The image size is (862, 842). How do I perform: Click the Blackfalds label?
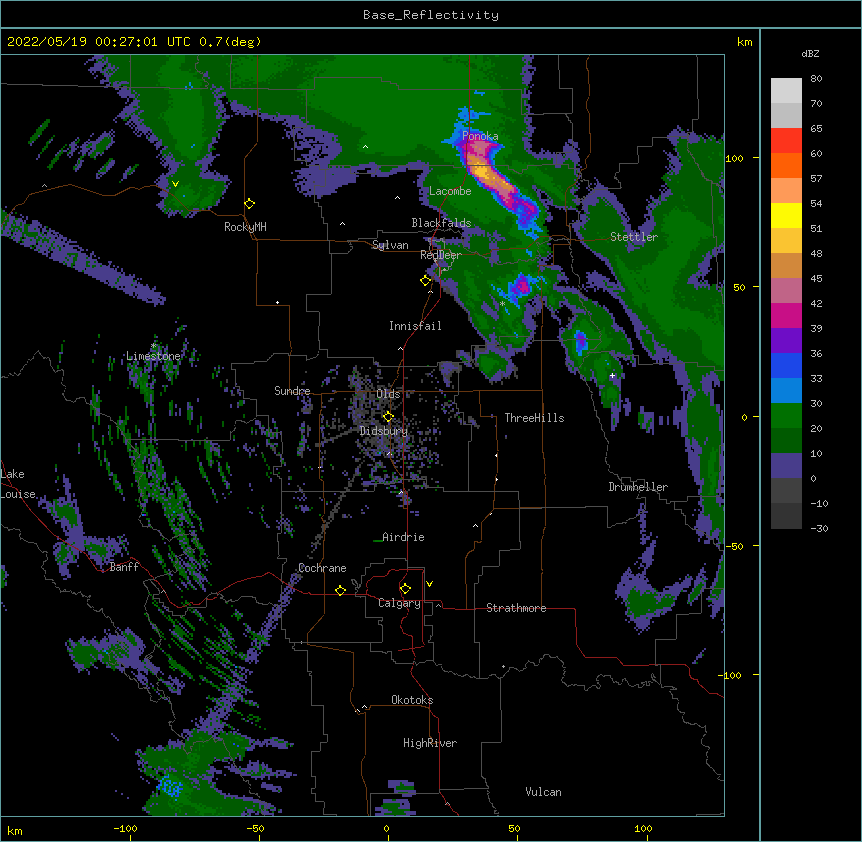tap(441, 223)
